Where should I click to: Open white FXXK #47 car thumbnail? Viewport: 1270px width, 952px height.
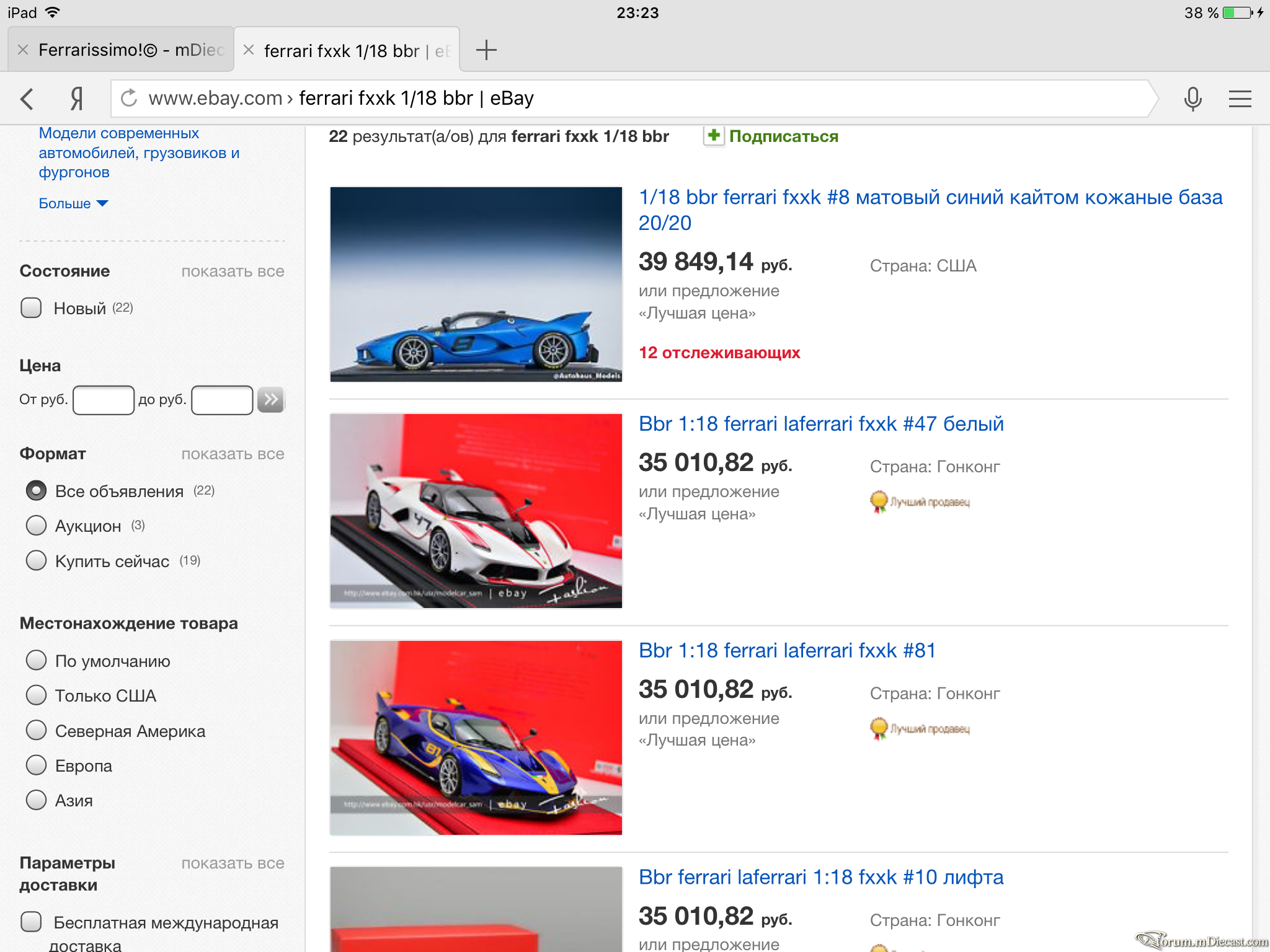pos(476,511)
